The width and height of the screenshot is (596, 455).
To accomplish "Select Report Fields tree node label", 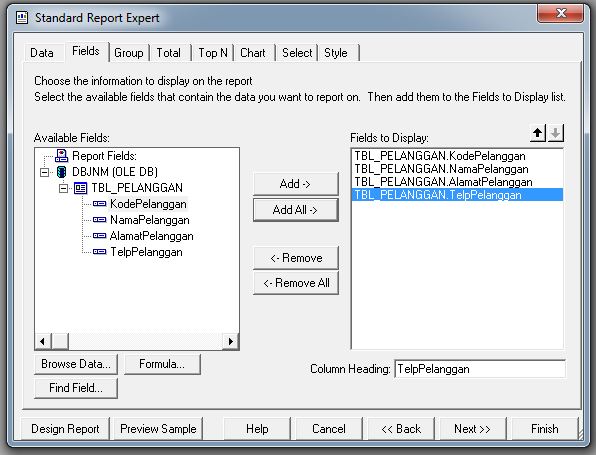I will point(104,156).
